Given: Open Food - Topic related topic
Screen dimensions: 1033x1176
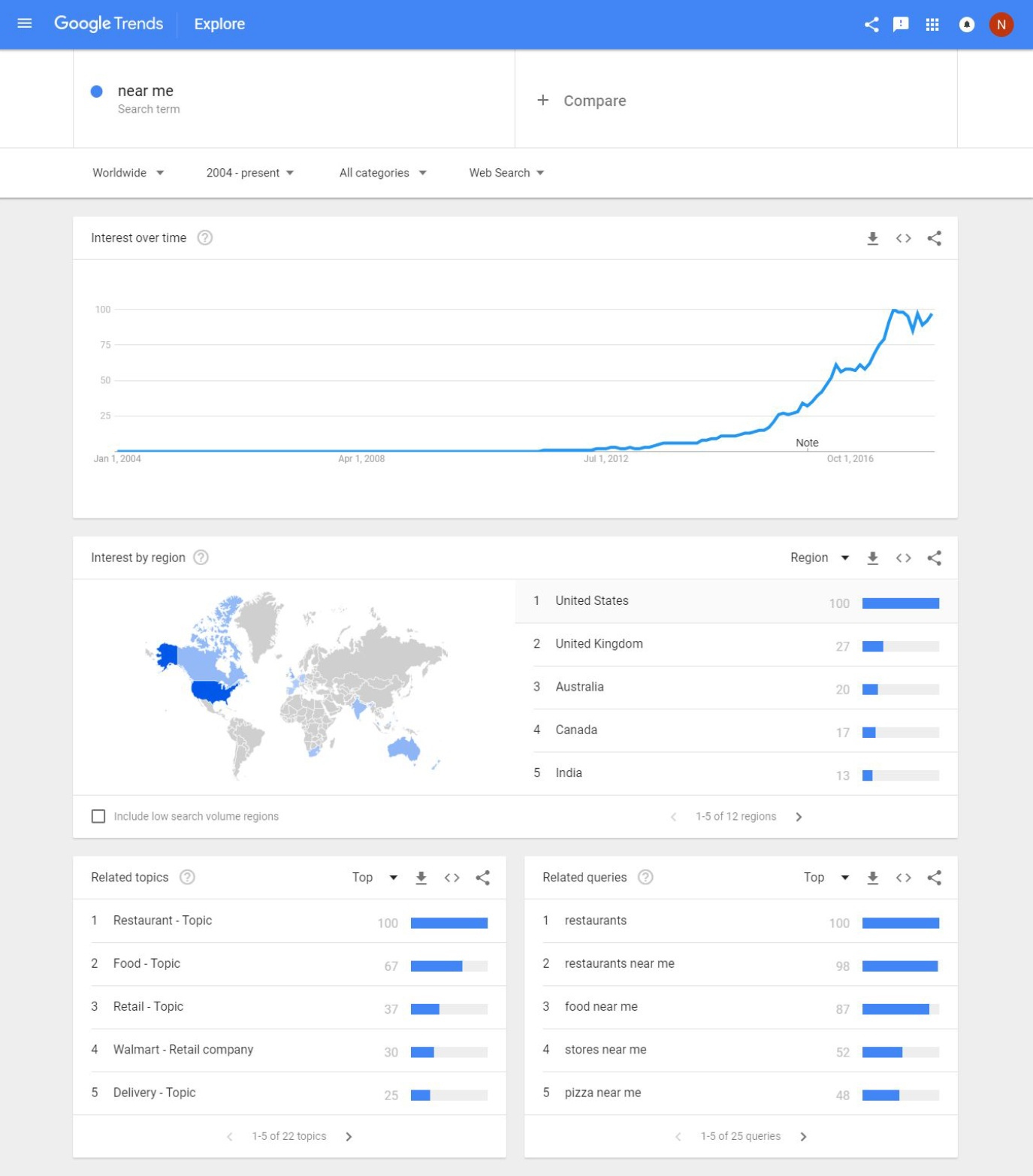Looking at the screenshot, I should click(x=289, y=964).
